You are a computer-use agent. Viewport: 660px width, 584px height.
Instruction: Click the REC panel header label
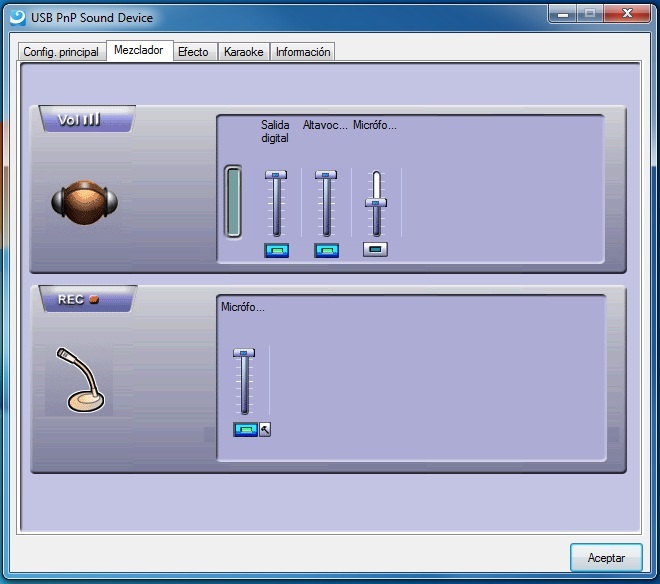coord(88,299)
